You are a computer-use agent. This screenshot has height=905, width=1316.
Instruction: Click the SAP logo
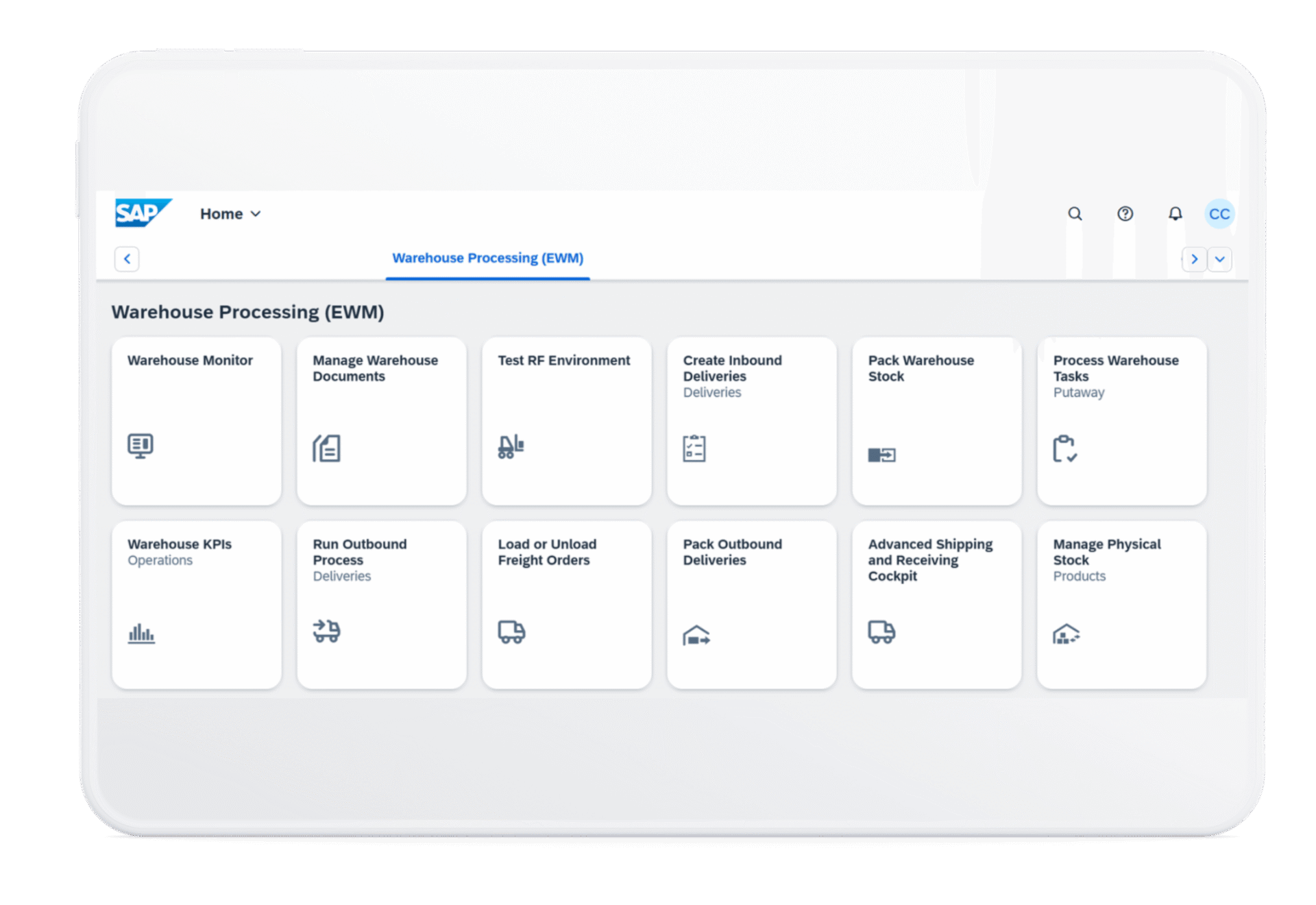pos(143,213)
